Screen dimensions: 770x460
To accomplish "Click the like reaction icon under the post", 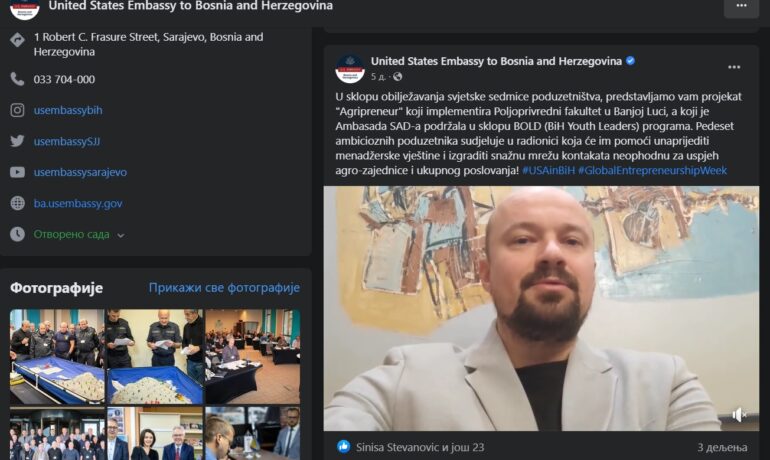I will tap(344, 446).
